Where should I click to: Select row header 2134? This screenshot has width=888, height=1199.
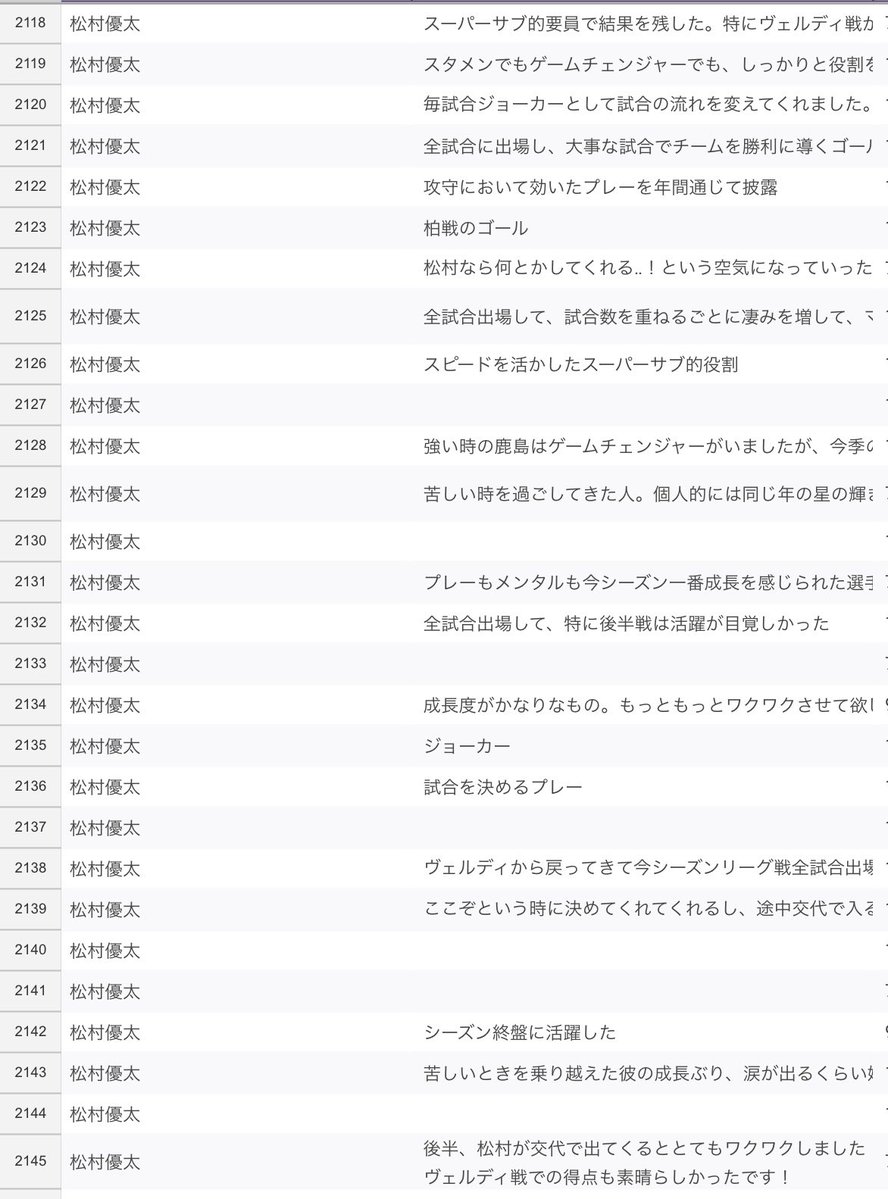[30, 705]
